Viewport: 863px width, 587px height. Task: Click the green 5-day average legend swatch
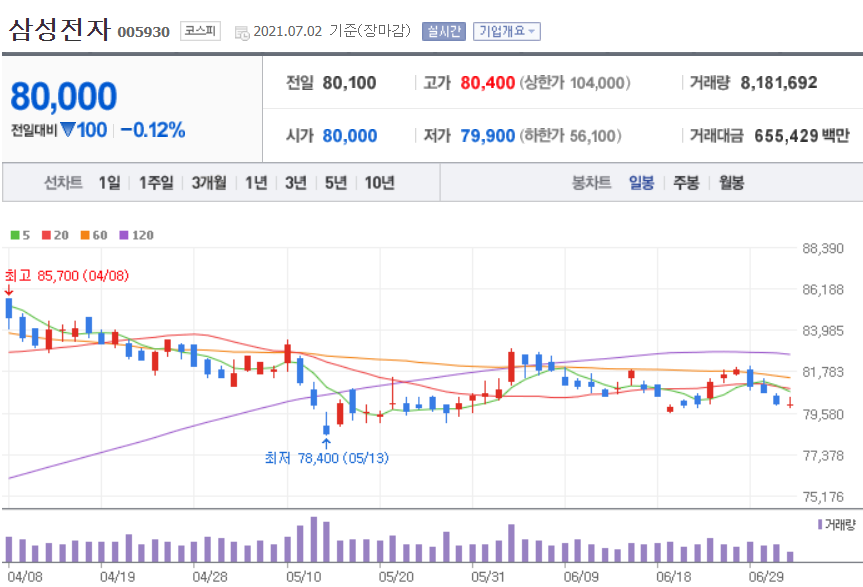point(15,235)
